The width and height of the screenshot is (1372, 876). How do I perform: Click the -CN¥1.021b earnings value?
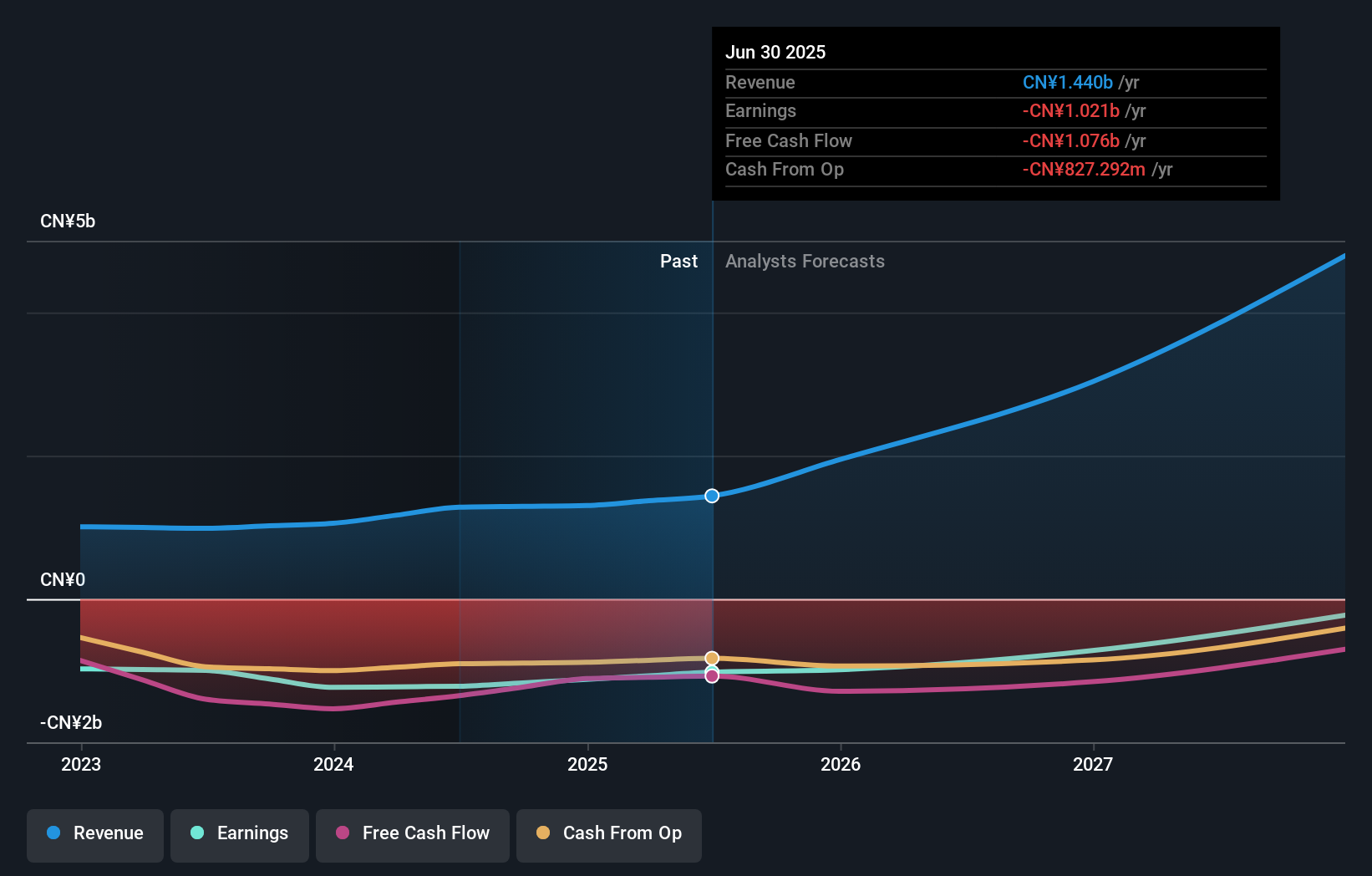[1070, 110]
